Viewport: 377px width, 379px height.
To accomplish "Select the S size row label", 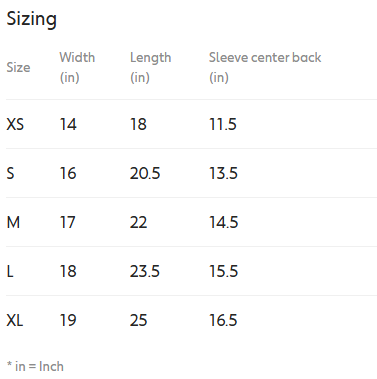I will [x=11, y=173].
